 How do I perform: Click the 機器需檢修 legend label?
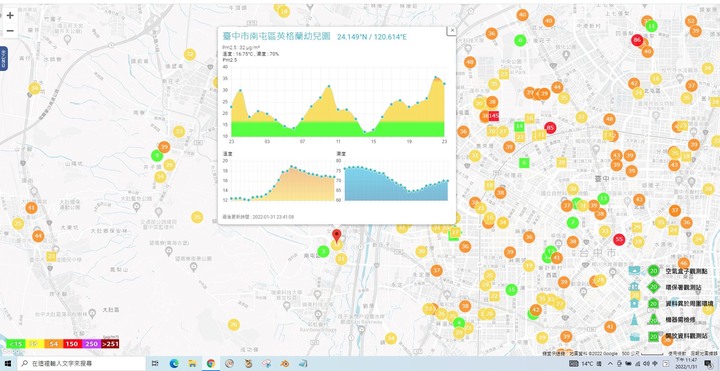coord(681,320)
